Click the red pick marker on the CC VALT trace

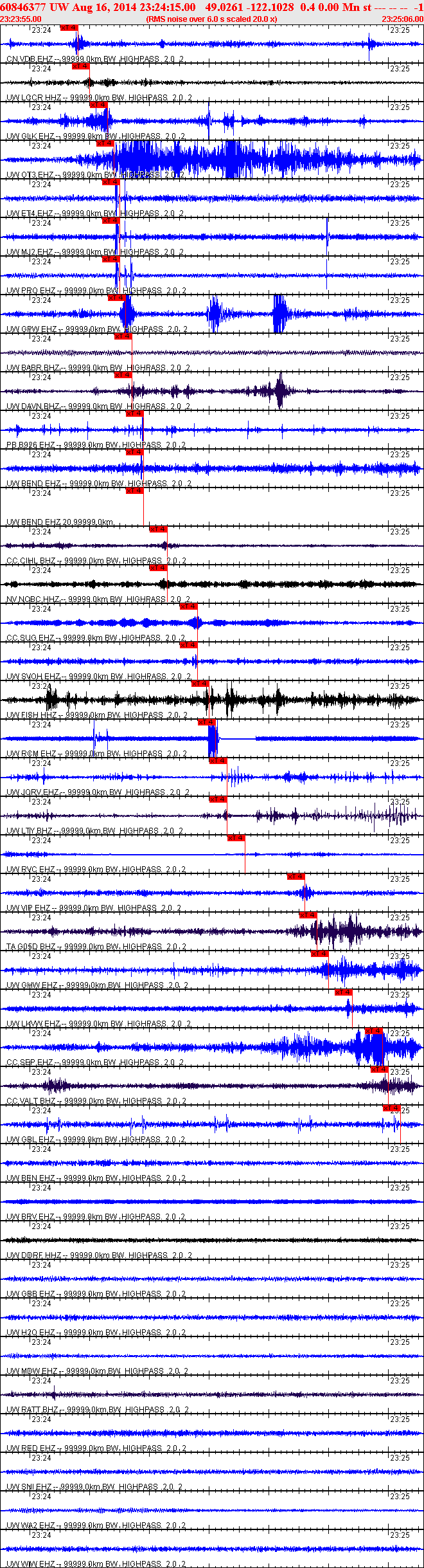coord(380,1070)
